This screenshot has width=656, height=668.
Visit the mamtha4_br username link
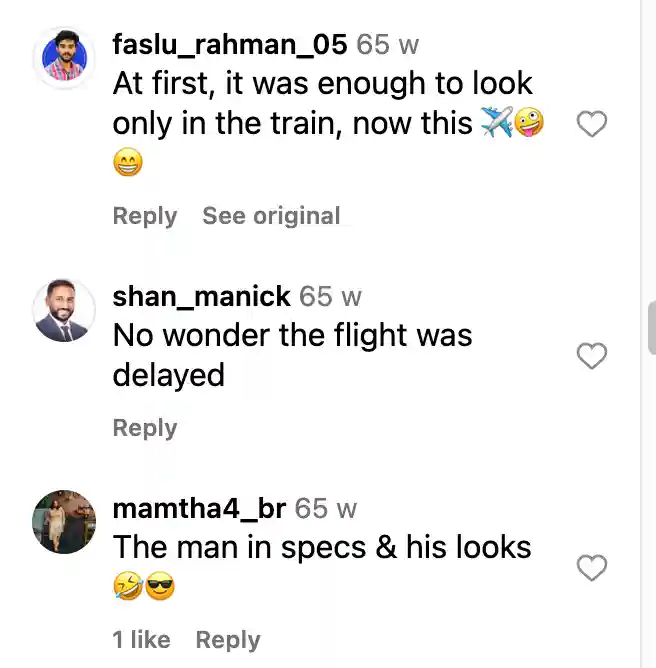click(199, 508)
